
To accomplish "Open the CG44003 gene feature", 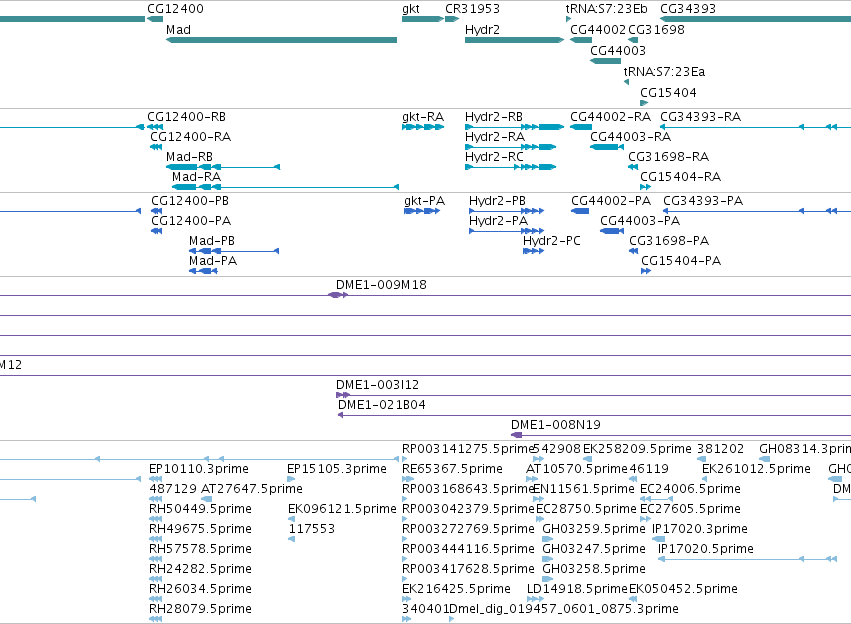I will [x=605, y=61].
